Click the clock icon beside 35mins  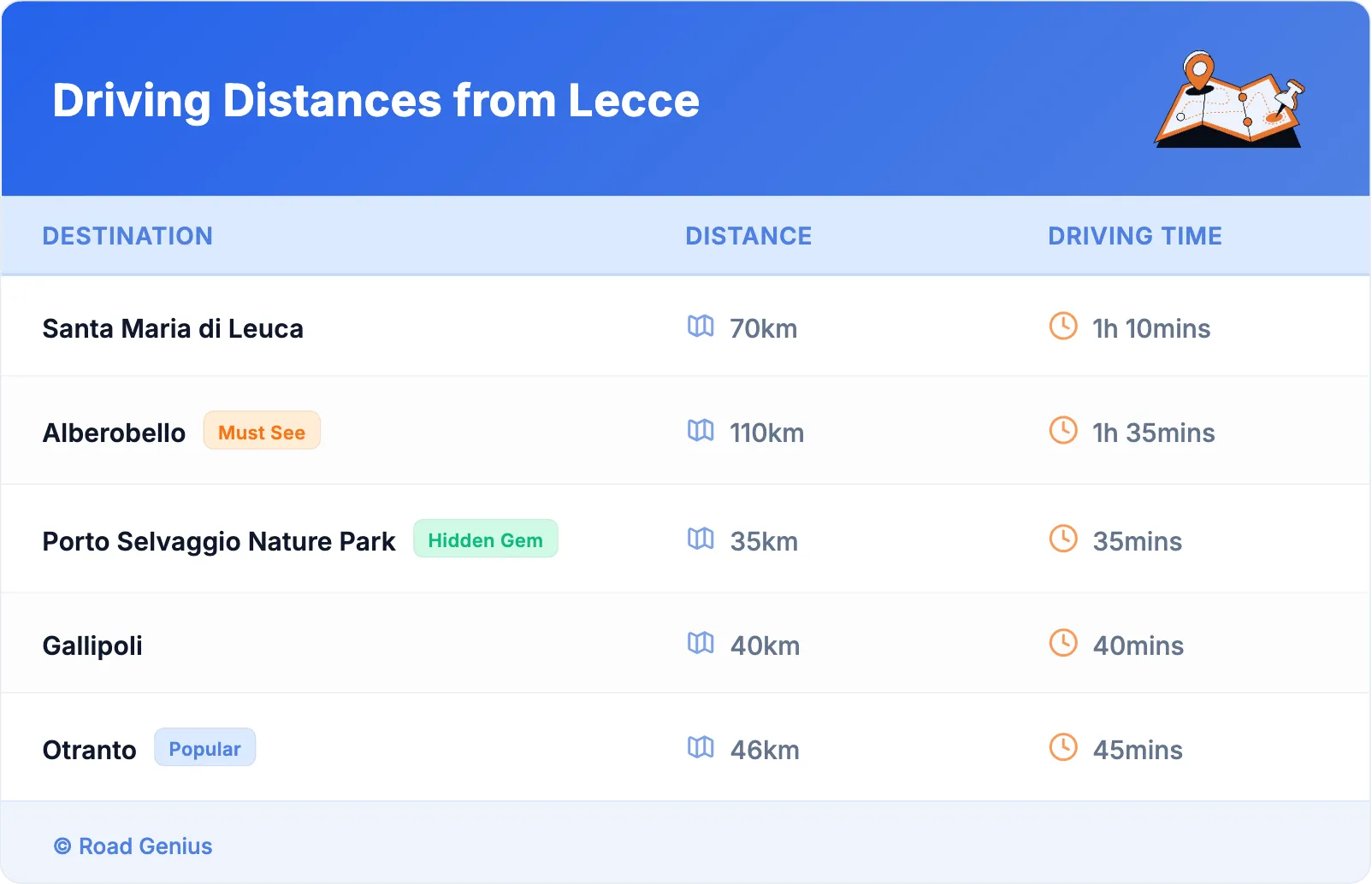pyautogui.click(x=1063, y=539)
